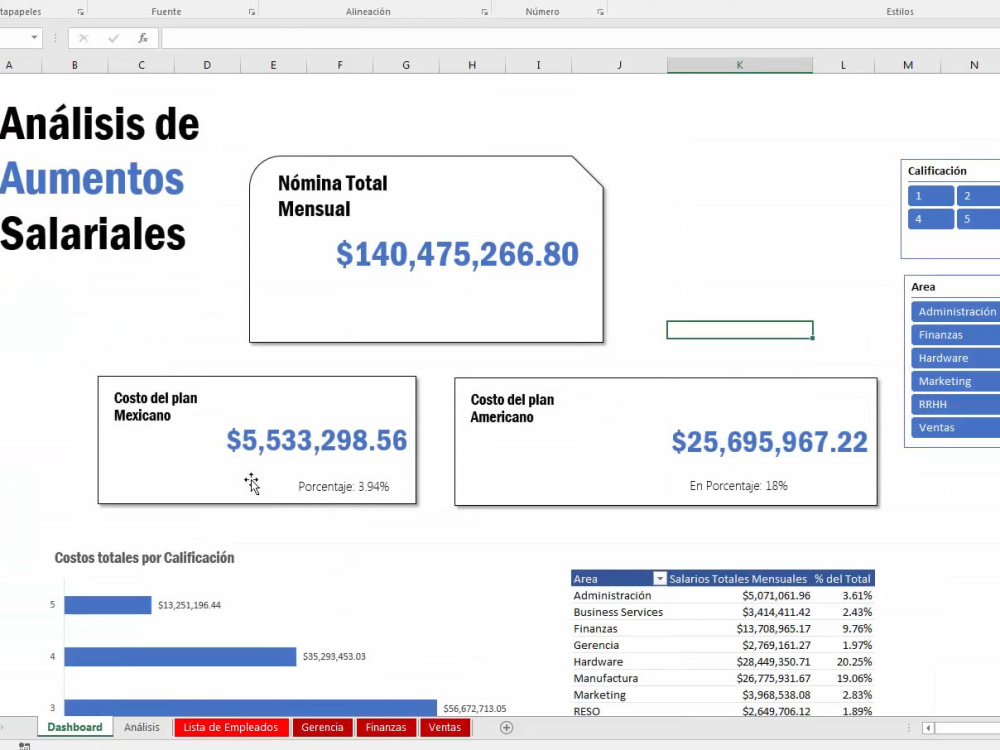Click inside the formula bar input
This screenshot has height=750, width=1000.
pos(580,38)
